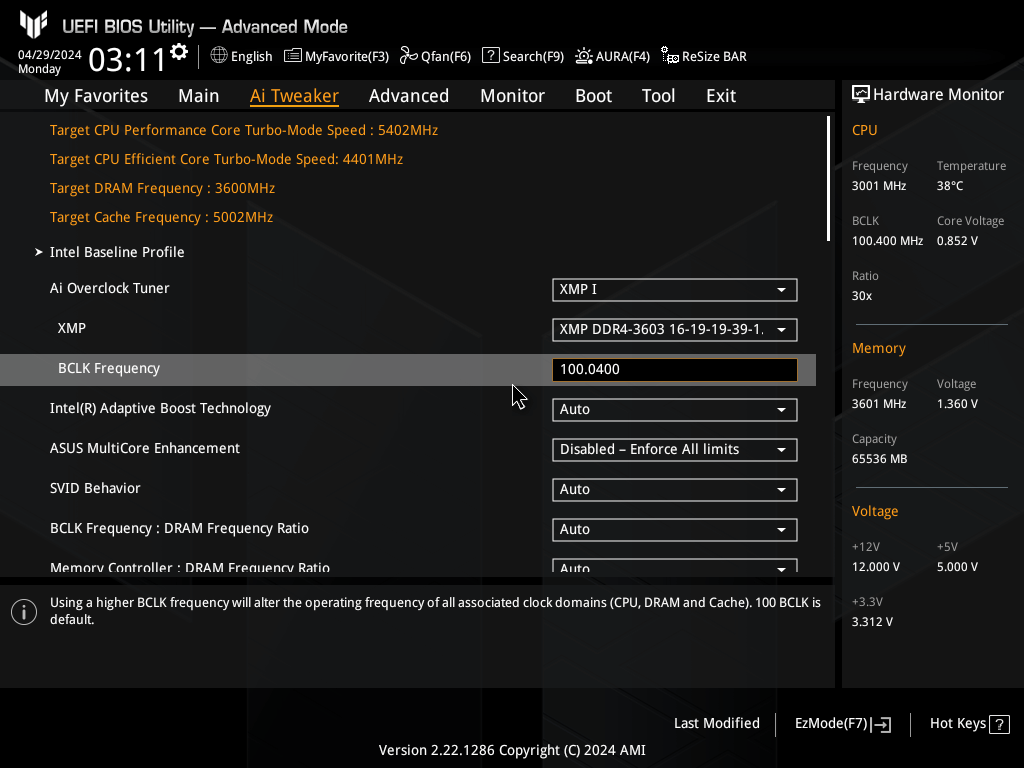Expand ASUS MultiCore Enhancement dropdown
This screenshot has height=768, width=1024.
[x=674, y=450]
